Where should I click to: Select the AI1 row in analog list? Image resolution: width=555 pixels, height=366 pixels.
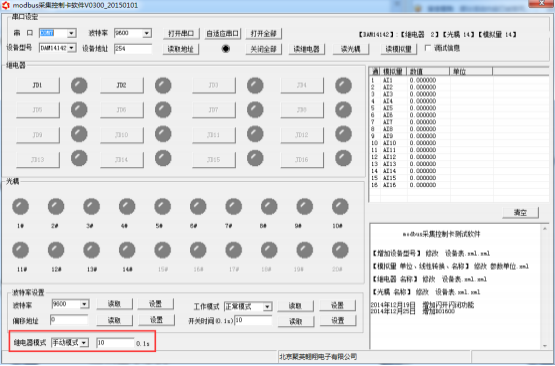coord(459,80)
